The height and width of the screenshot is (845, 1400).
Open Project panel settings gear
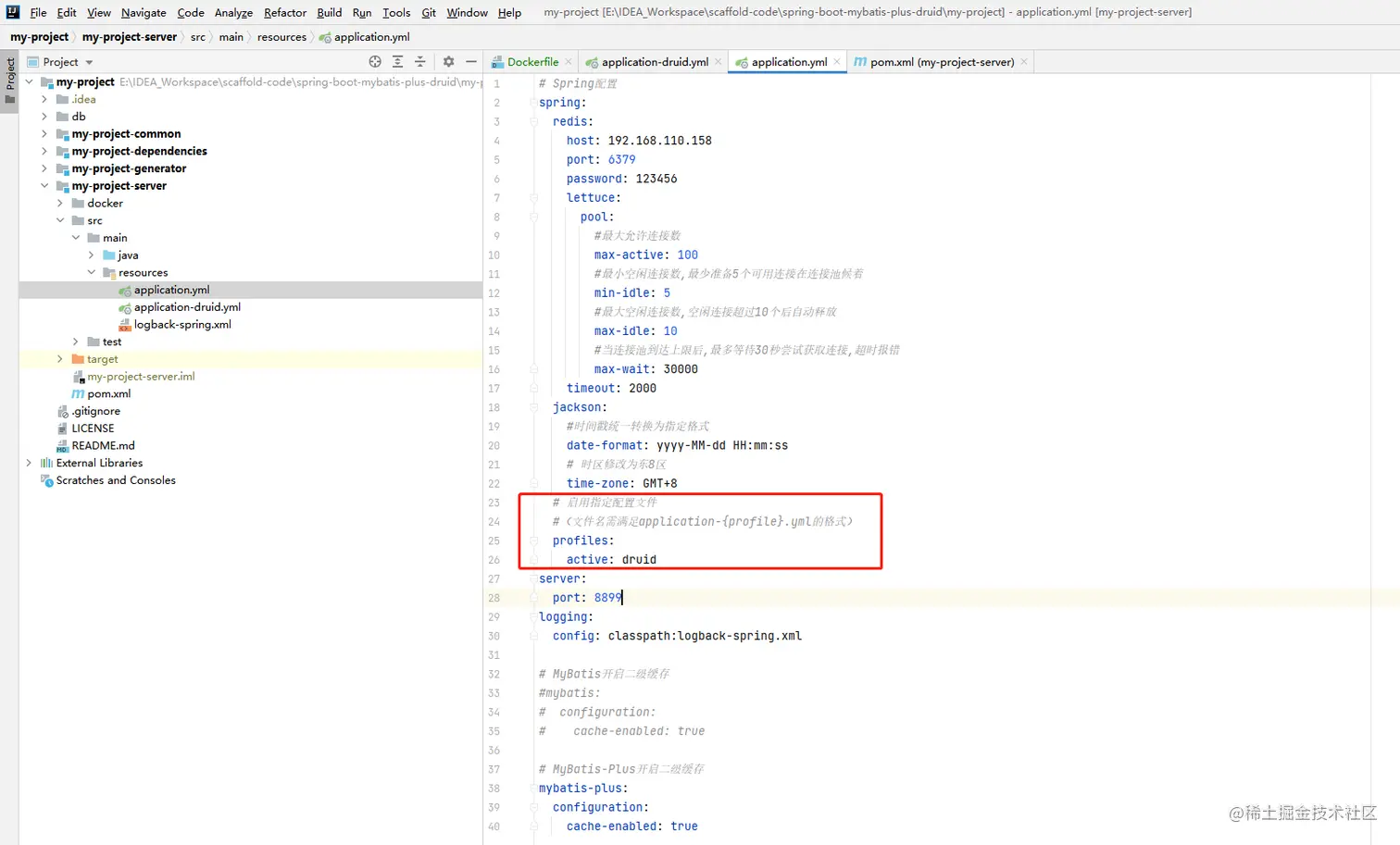tap(448, 62)
